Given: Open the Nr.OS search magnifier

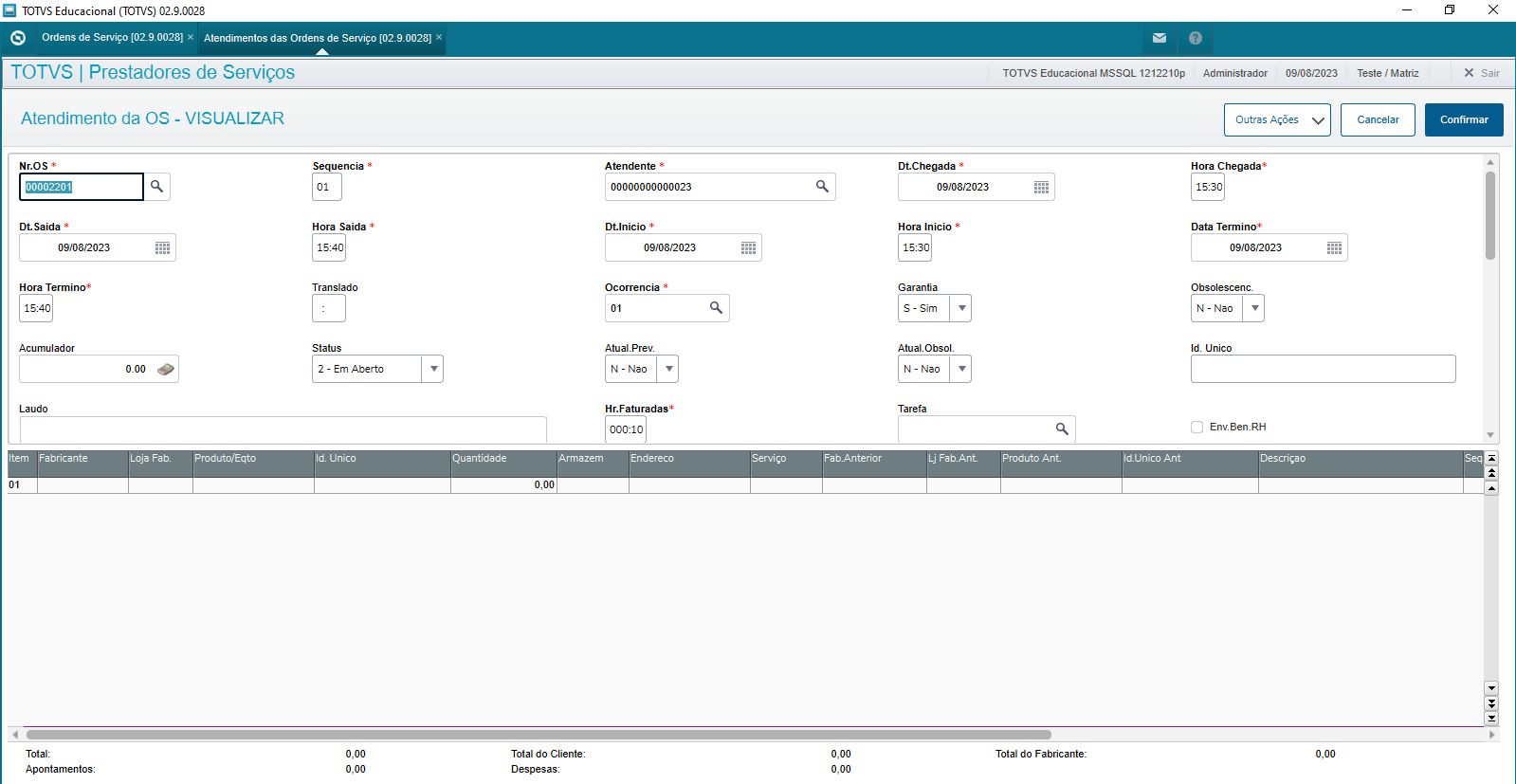Looking at the screenshot, I should click(x=157, y=187).
